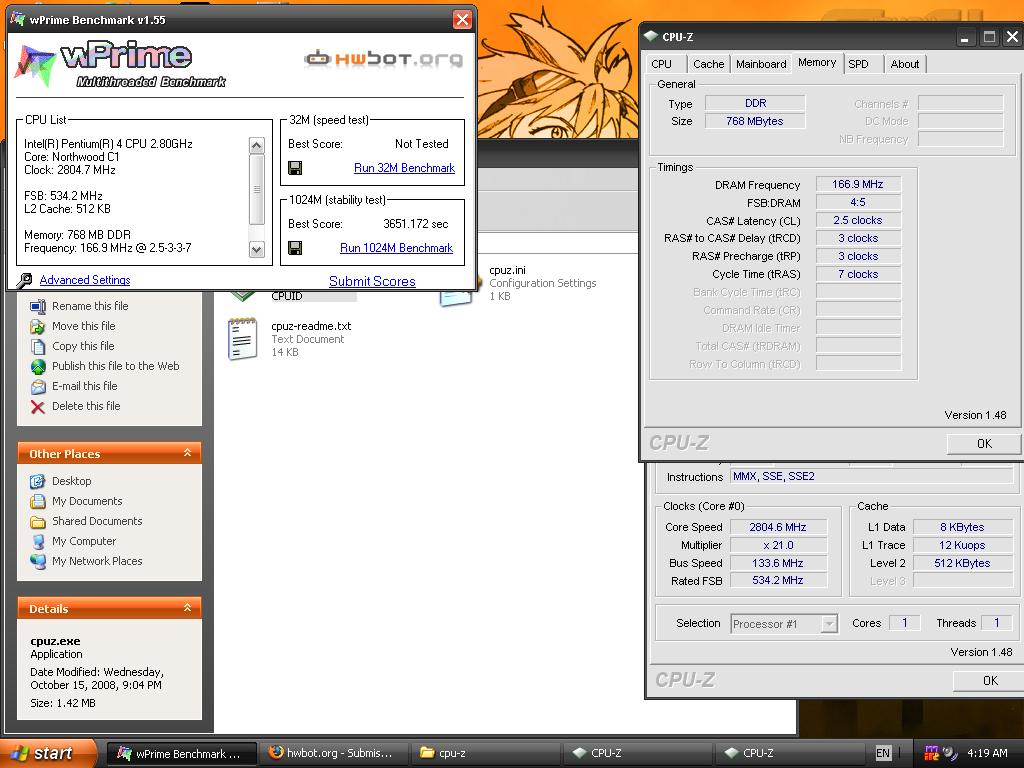Open the About tab in CPU-Z
This screenshot has width=1024, height=768.
pos(904,64)
